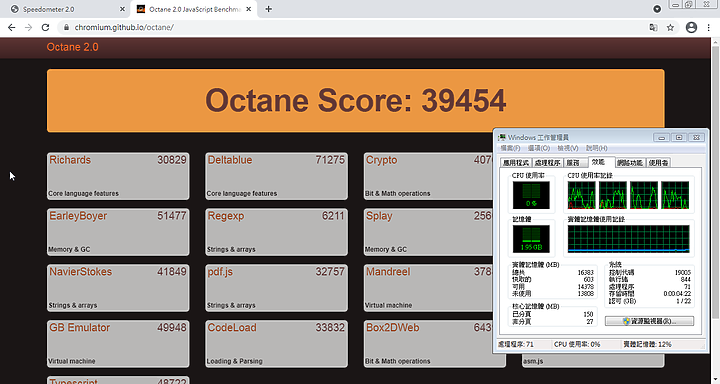Image resolution: width=720 pixels, height=384 pixels.
Task: Click the Typescript benchmark card
Action: point(118,380)
